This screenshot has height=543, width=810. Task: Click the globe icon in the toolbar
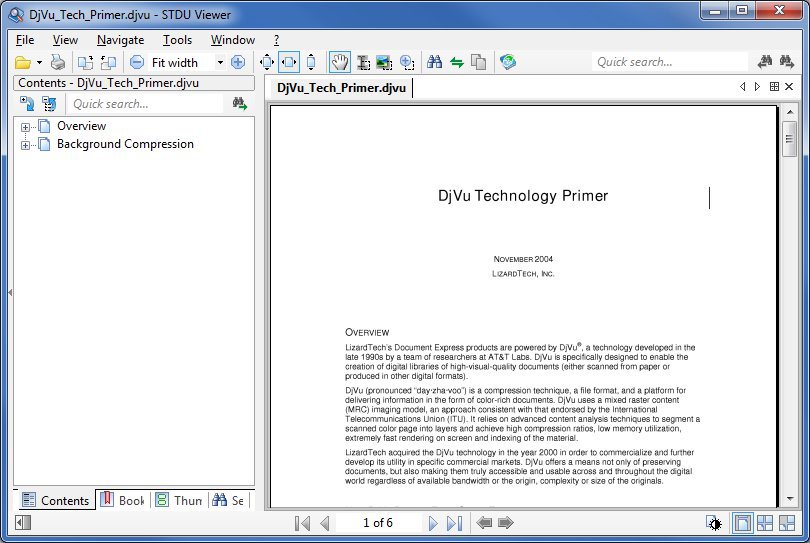tap(508, 63)
